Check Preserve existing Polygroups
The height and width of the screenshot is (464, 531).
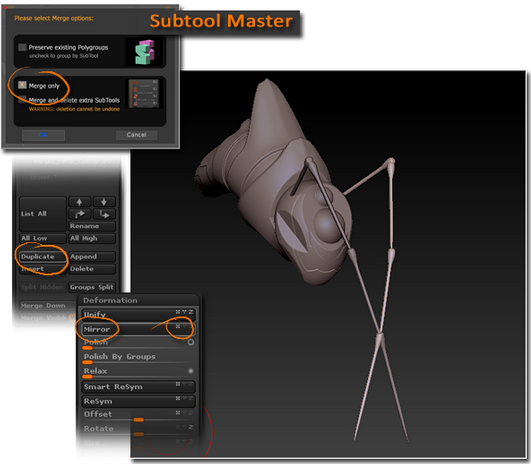22,47
